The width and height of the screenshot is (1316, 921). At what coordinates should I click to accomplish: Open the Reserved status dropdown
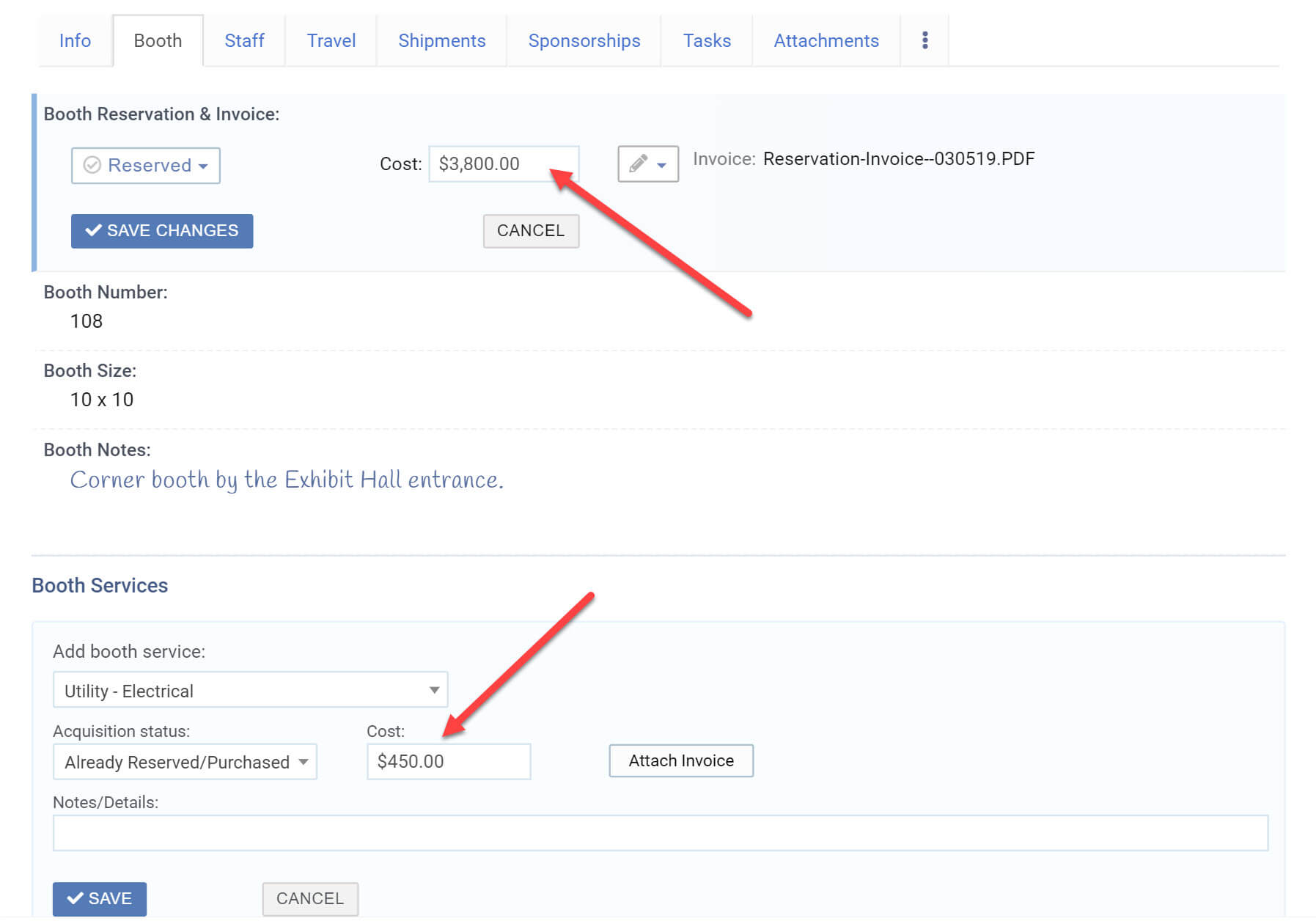click(146, 165)
